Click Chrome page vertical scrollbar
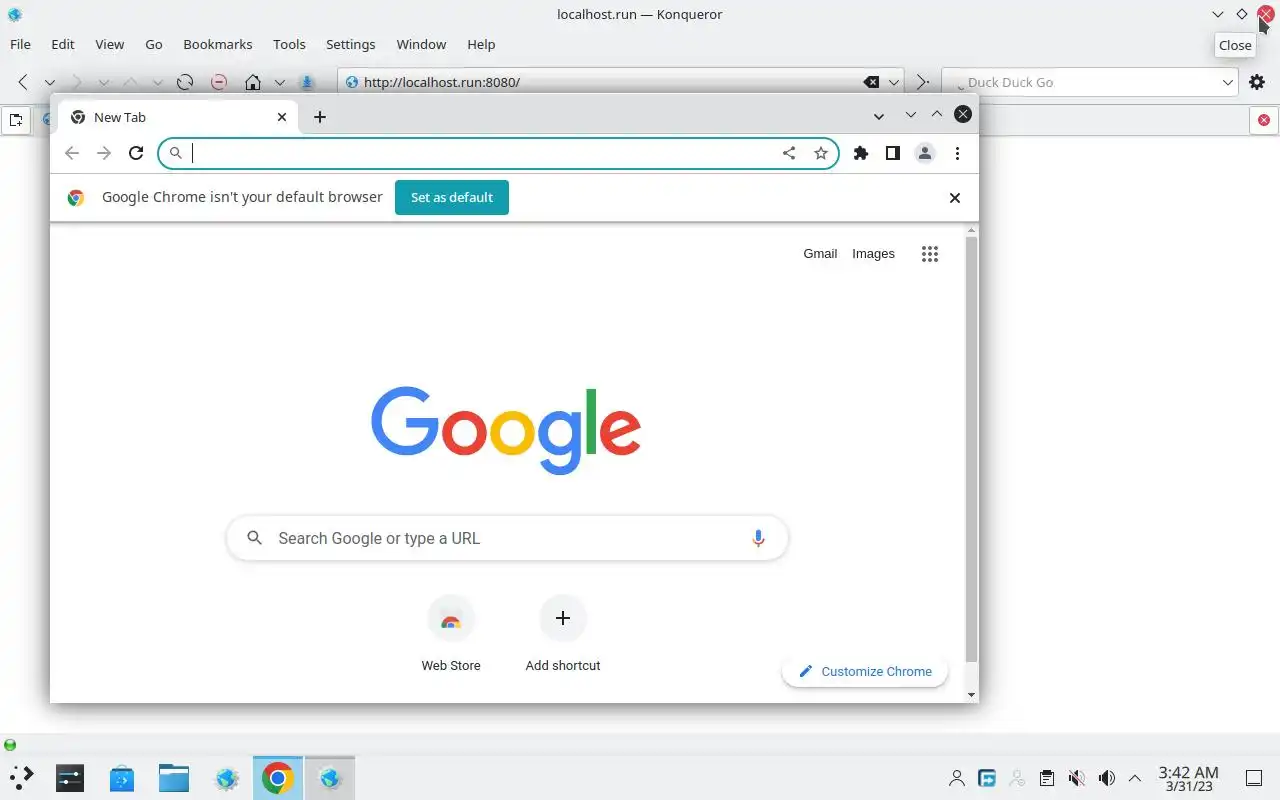The height and width of the screenshot is (800, 1280). [971, 450]
